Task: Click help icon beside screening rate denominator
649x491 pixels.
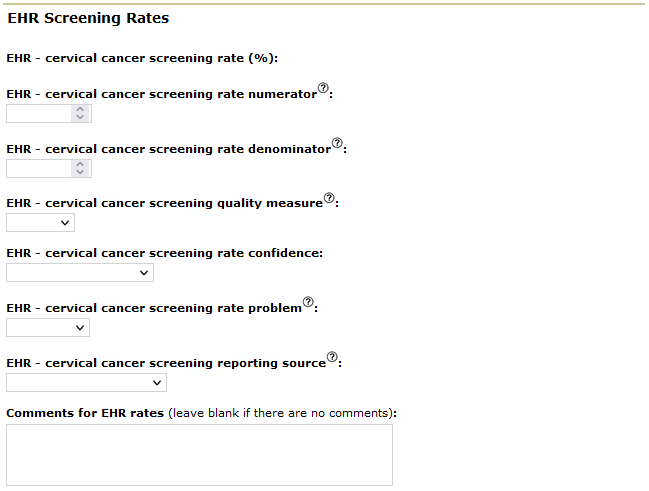Action: (337, 143)
